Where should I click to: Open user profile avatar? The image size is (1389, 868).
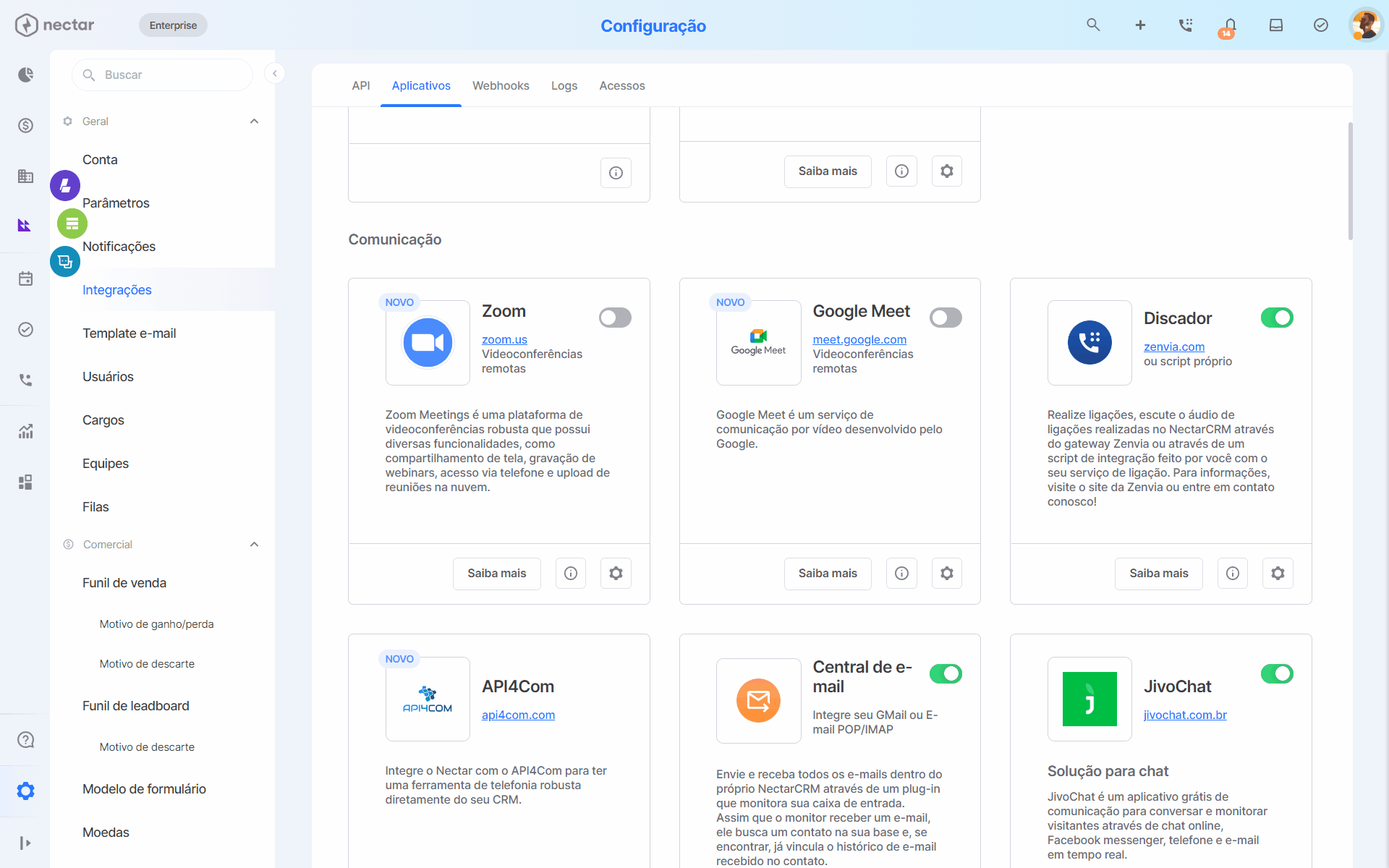click(1366, 25)
